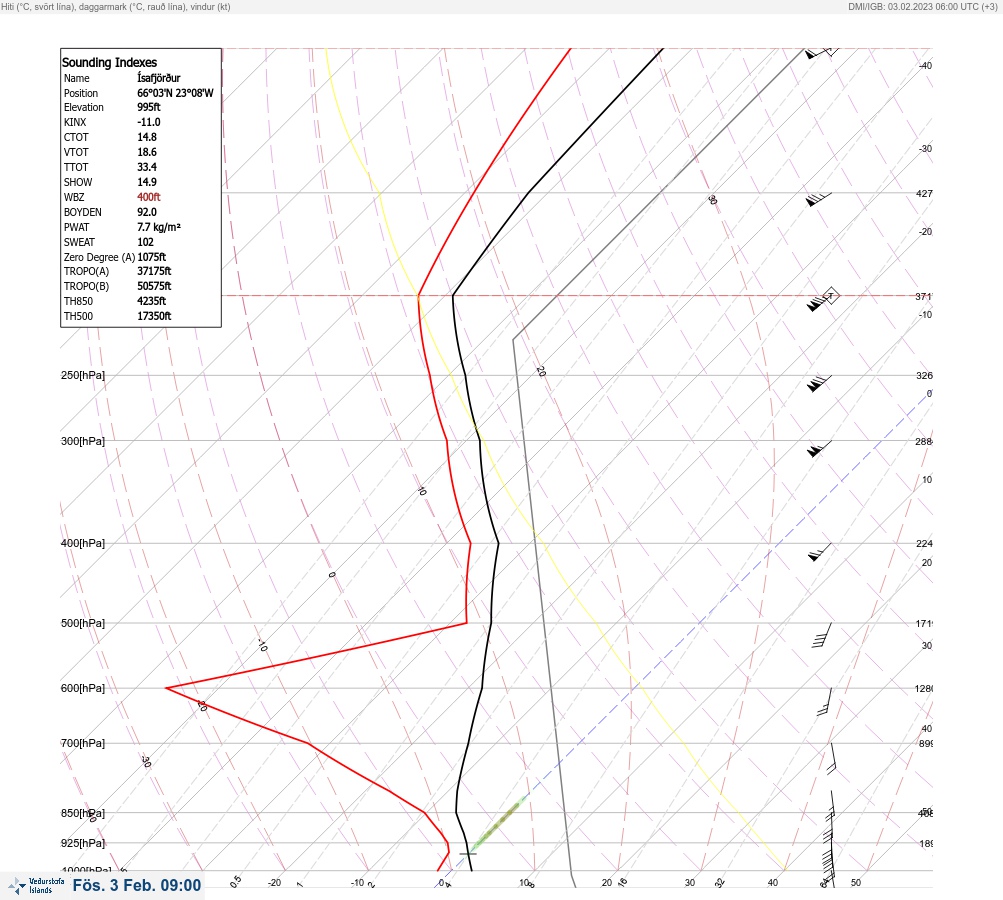The width and height of the screenshot is (1003, 900).
Task: Click the 700[hPa] pressure label
Action: click(x=83, y=743)
